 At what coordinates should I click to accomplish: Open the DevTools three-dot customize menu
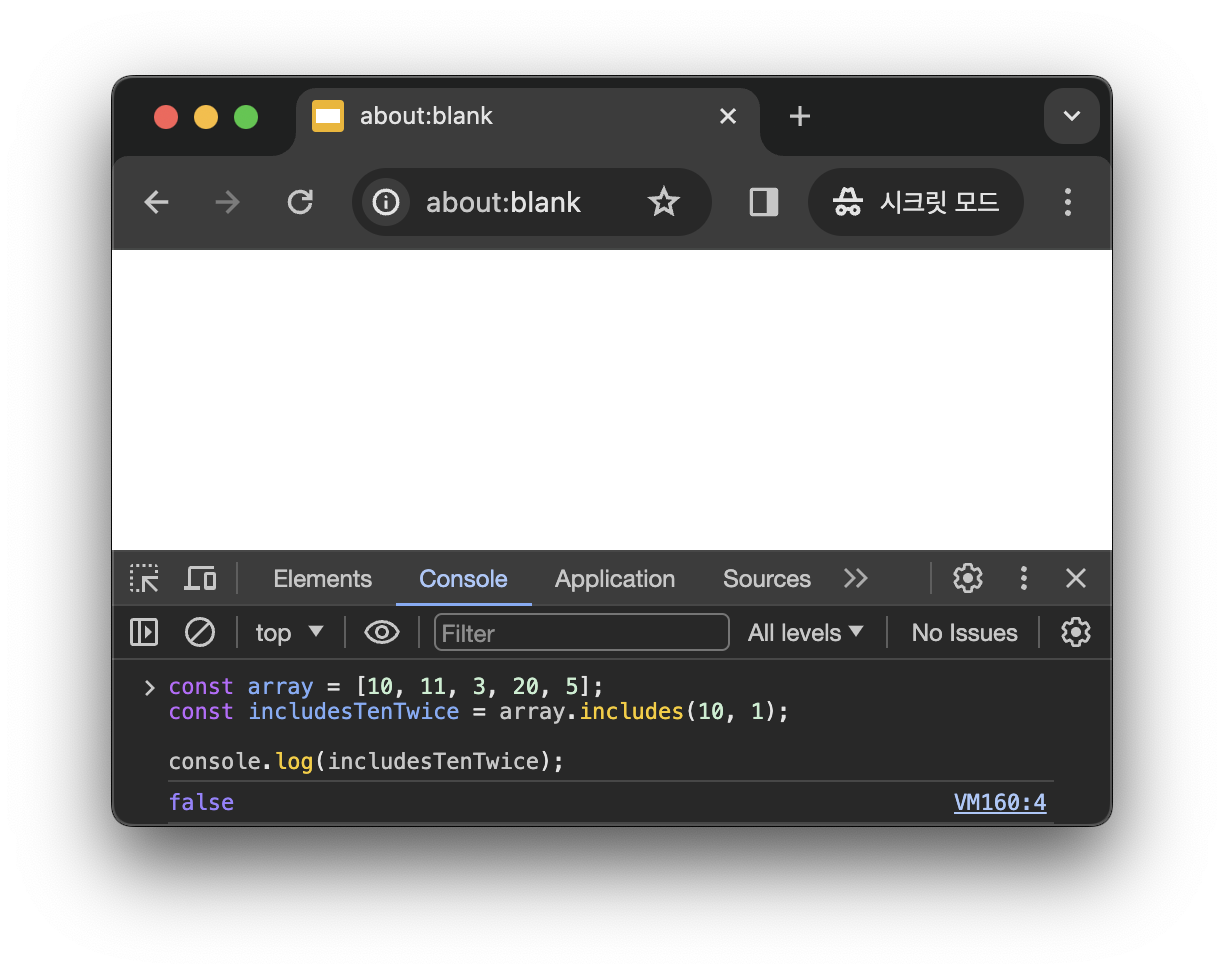click(1023, 578)
